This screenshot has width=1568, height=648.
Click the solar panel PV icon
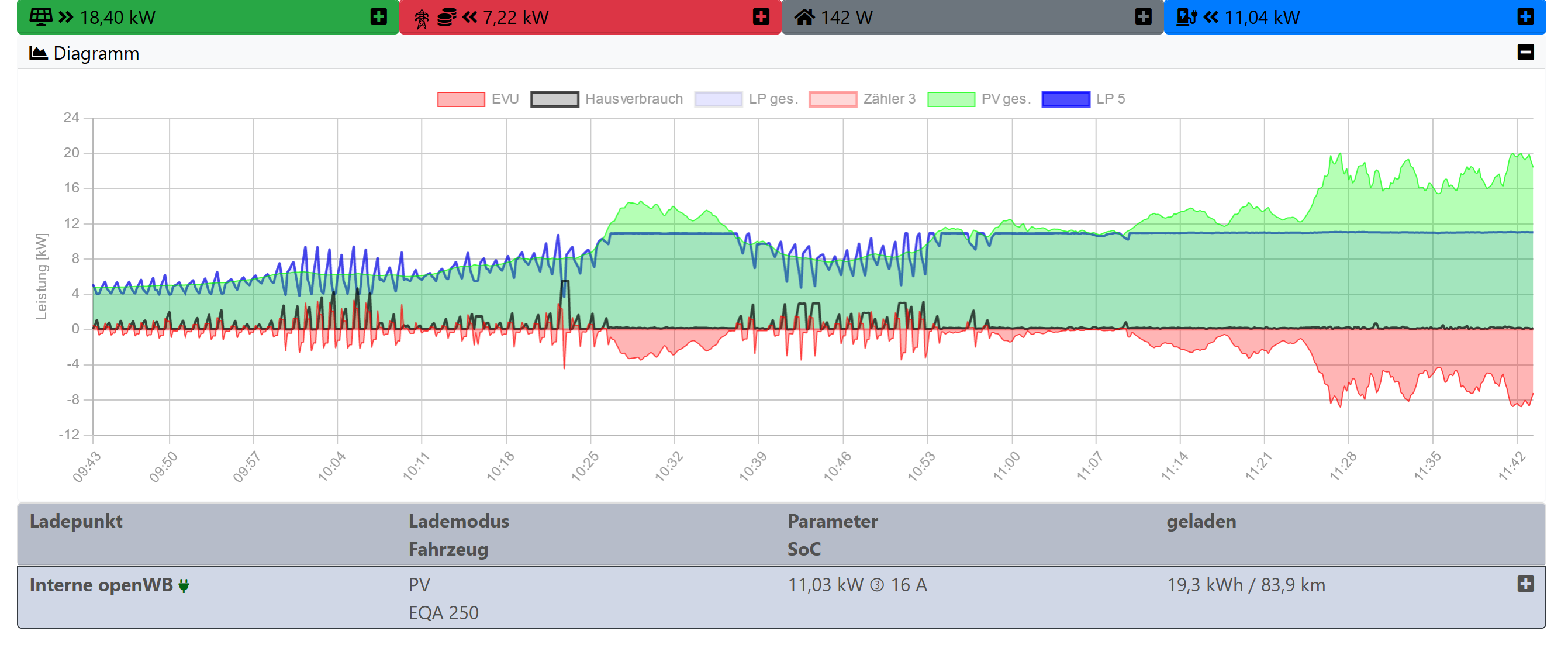(x=41, y=17)
